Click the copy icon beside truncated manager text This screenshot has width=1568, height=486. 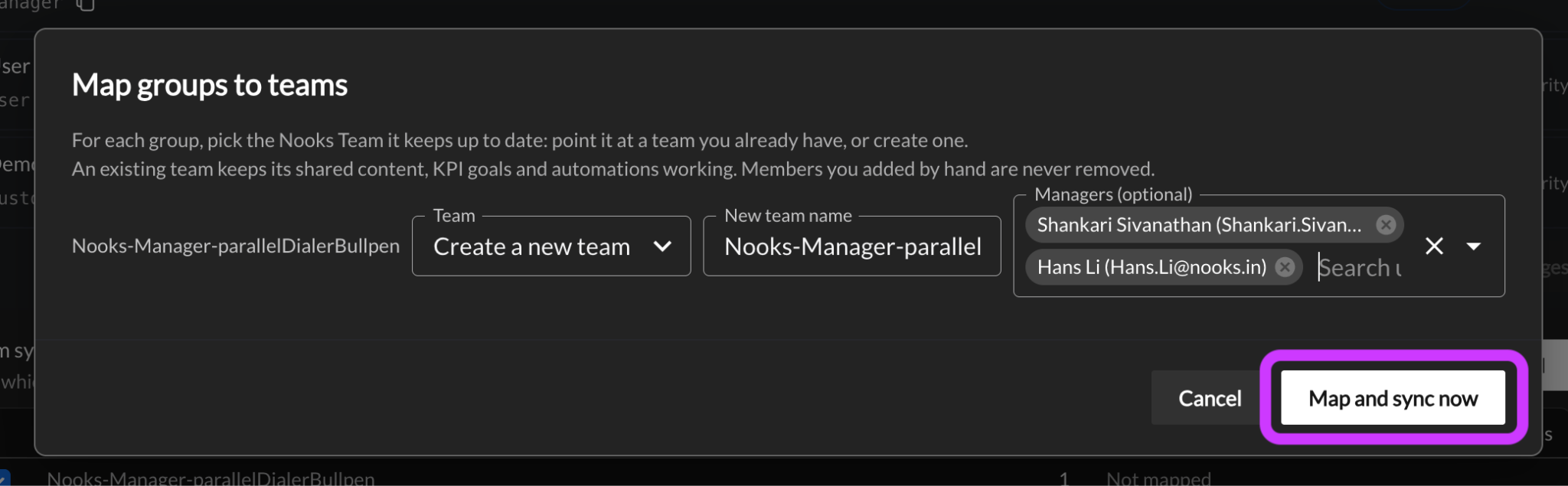coord(86,5)
